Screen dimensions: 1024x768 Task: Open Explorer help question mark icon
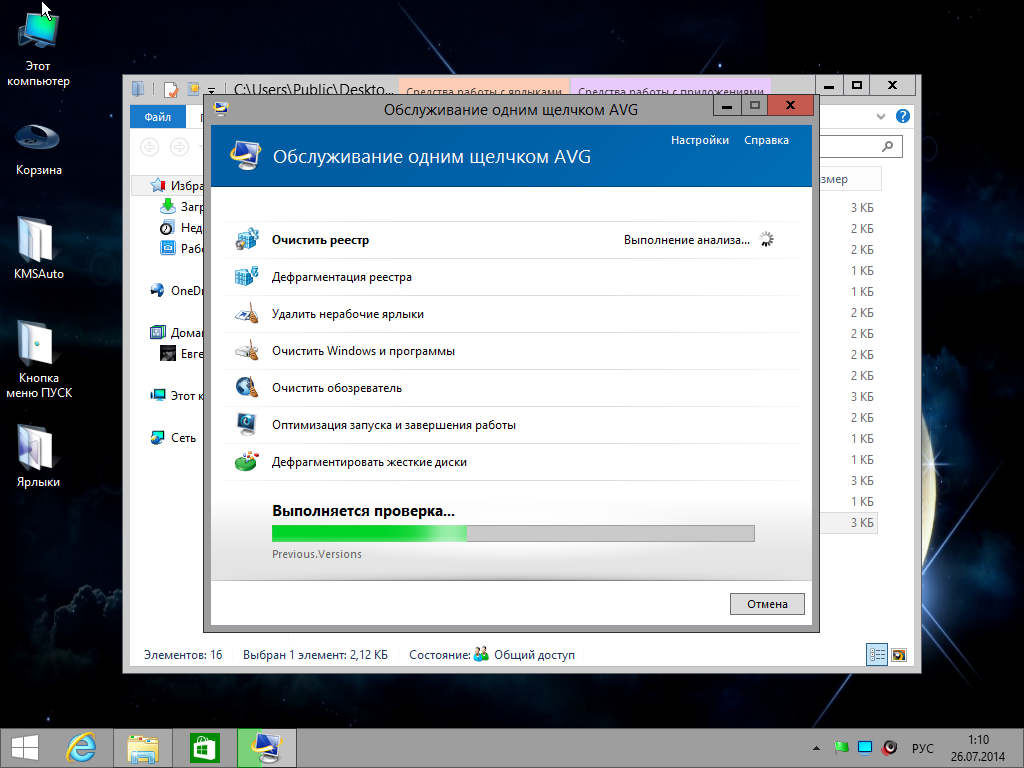click(x=903, y=116)
